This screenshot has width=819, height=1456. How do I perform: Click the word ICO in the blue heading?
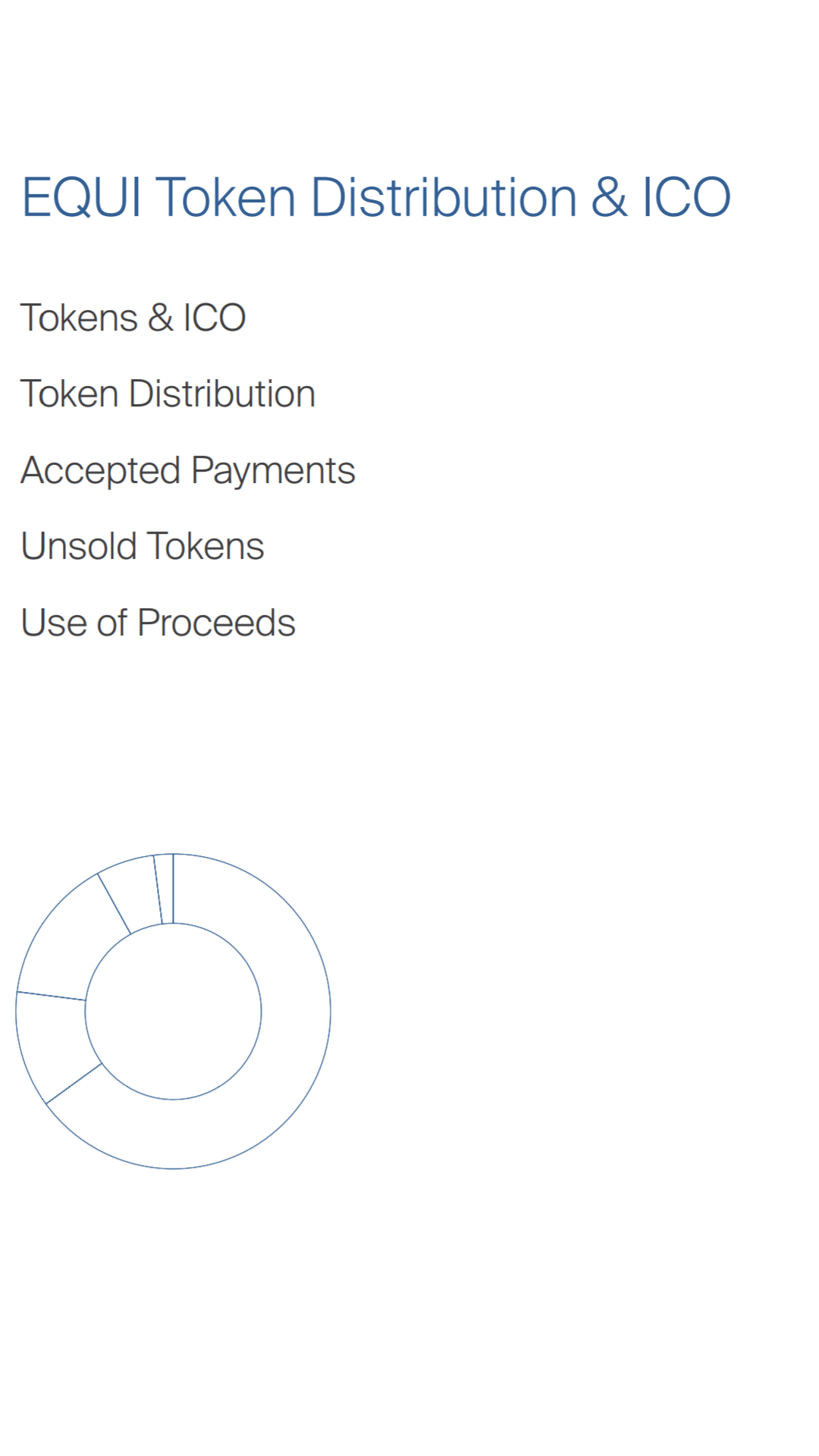tap(686, 198)
